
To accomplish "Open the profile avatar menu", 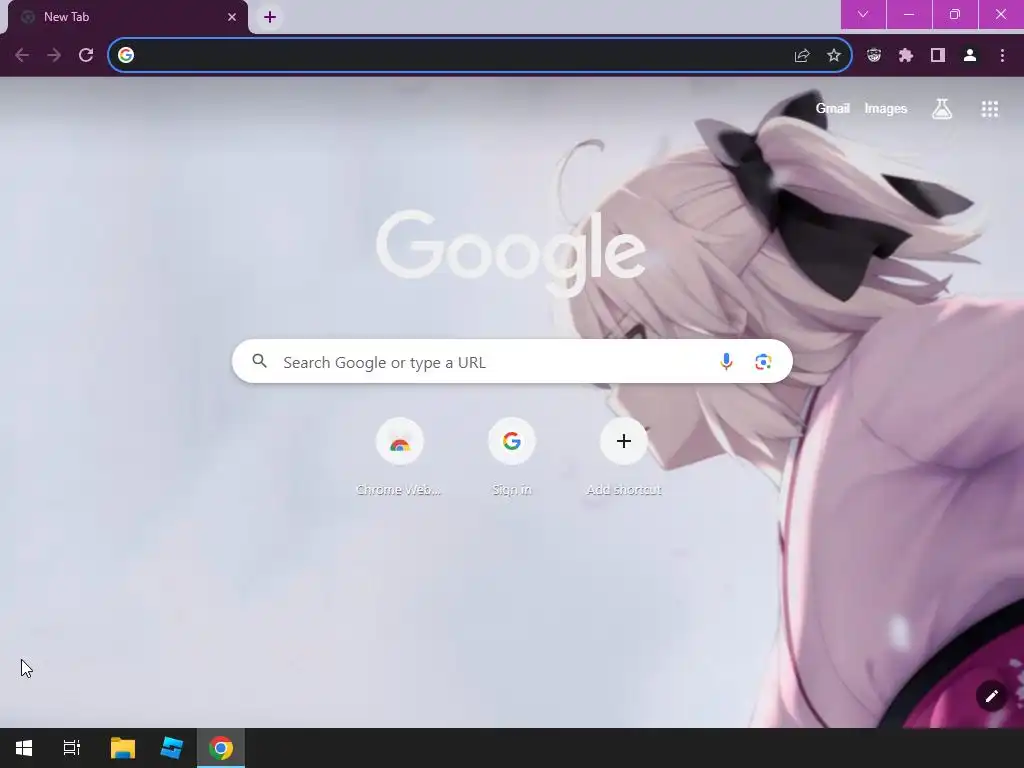I will 970,56.
